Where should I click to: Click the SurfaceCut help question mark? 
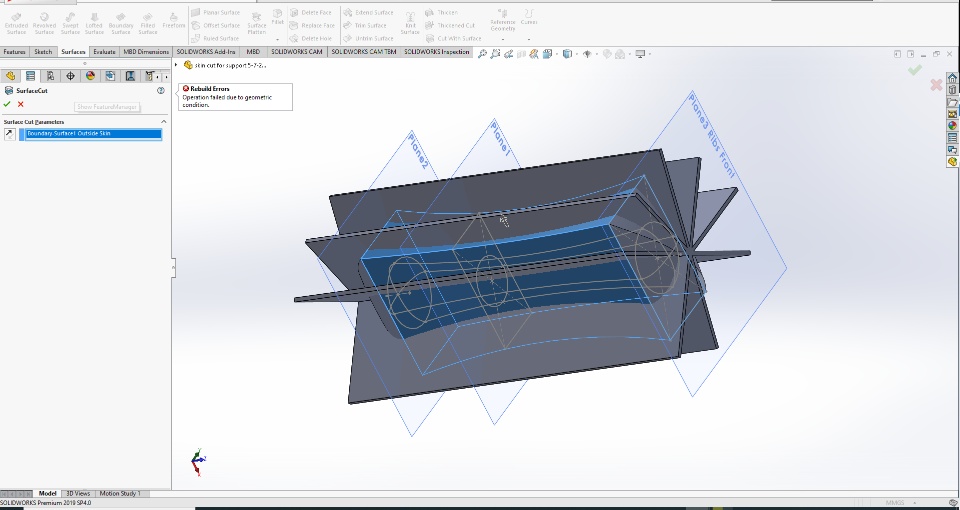point(161,91)
